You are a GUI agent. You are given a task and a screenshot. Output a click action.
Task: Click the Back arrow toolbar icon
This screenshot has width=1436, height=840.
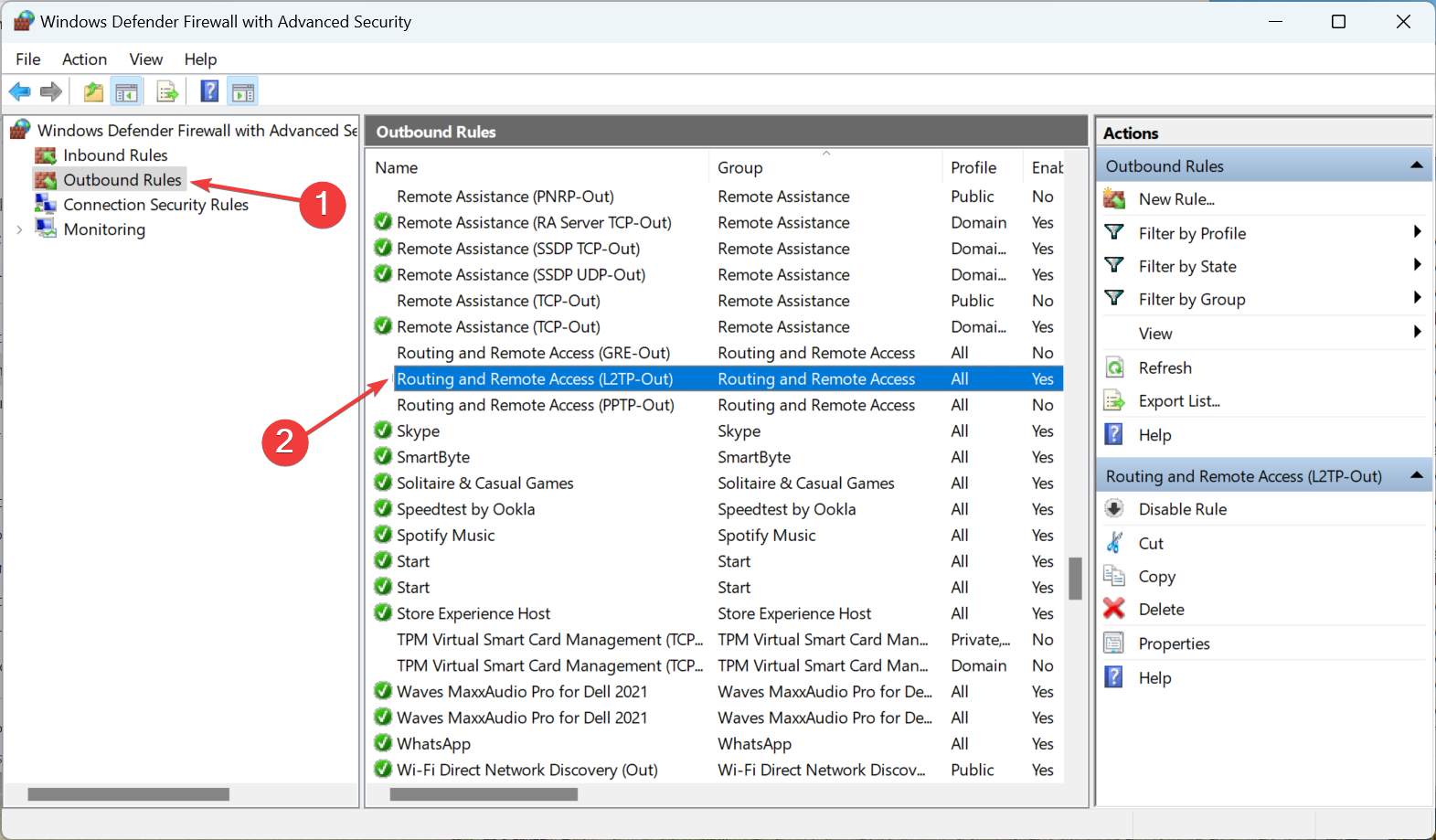pos(20,91)
